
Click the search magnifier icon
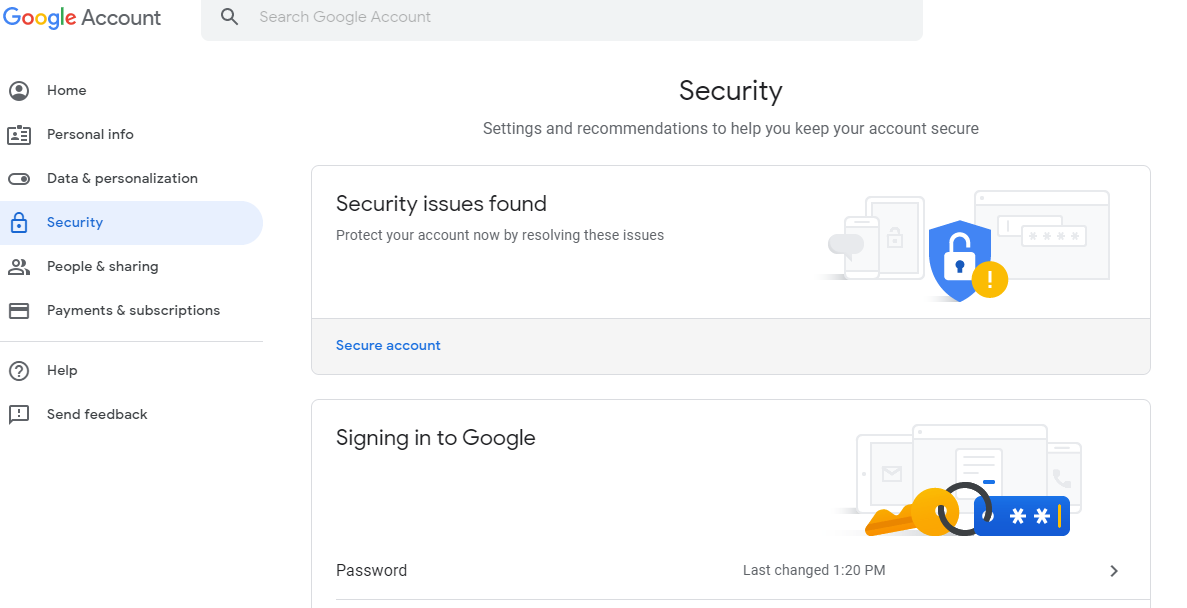230,17
